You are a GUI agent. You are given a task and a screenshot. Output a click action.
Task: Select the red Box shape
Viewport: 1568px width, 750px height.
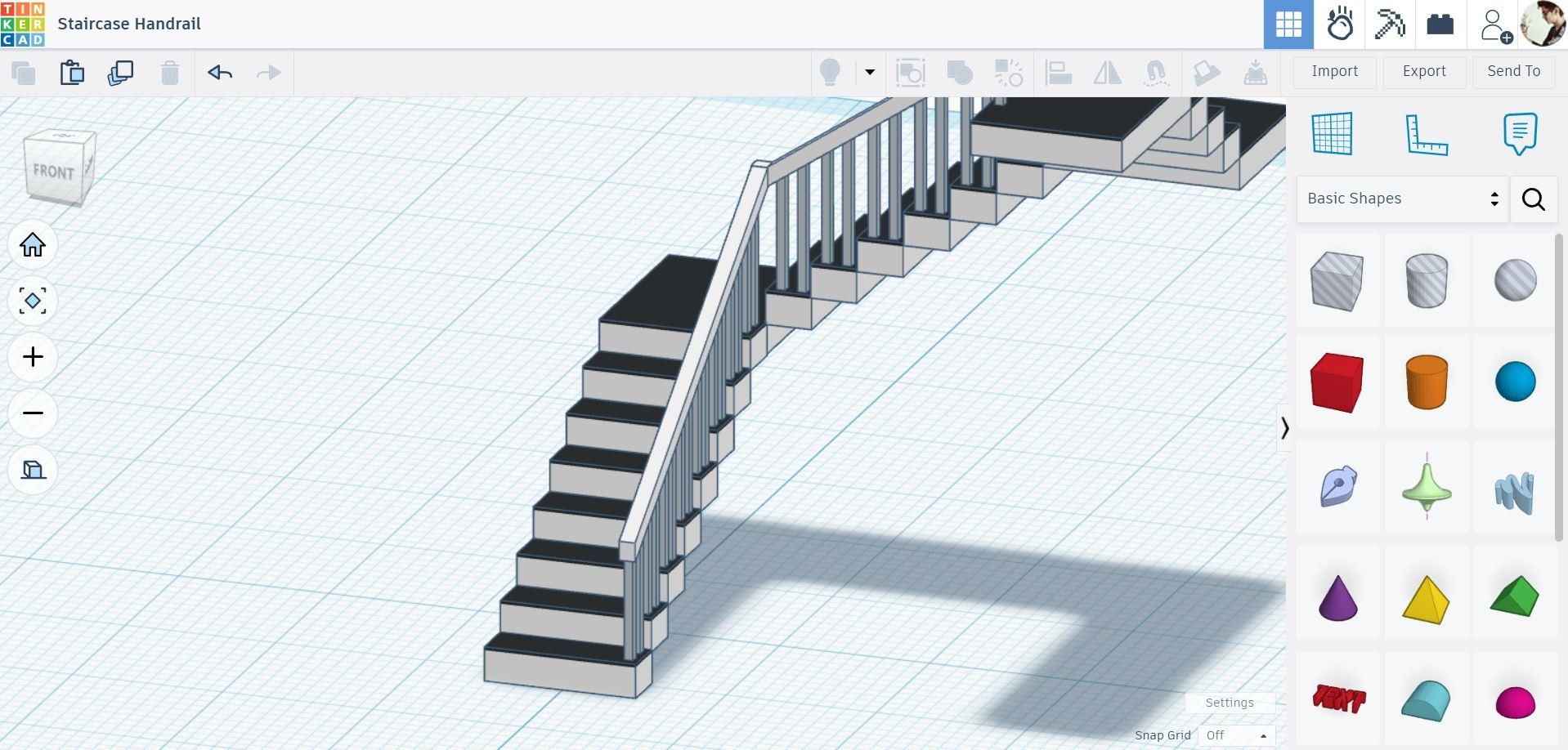tap(1337, 382)
